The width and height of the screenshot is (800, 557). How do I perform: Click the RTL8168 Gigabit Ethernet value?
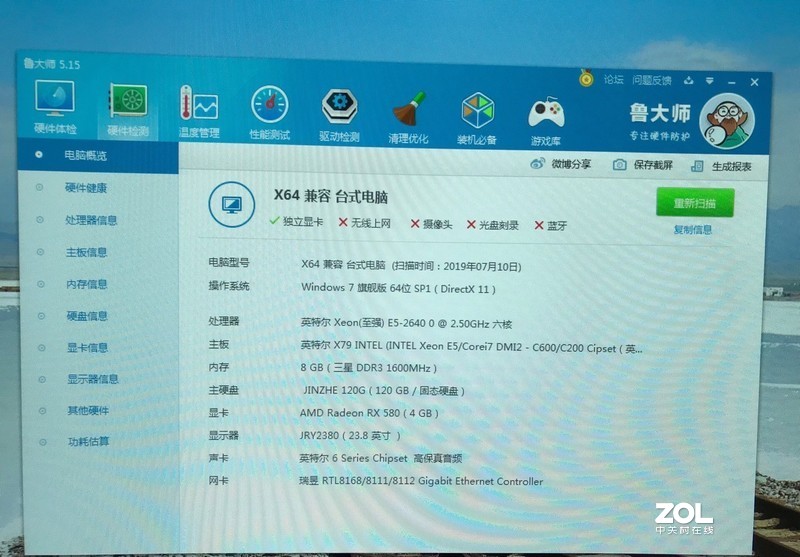421,481
